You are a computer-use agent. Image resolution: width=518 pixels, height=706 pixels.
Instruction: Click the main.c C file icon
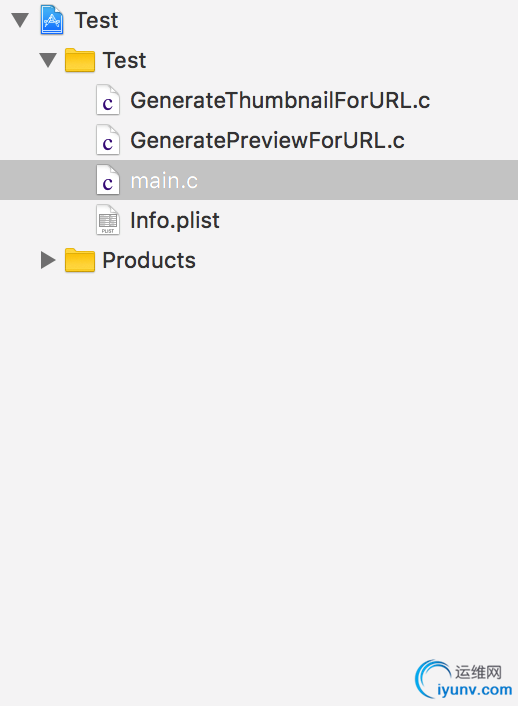[x=108, y=180]
